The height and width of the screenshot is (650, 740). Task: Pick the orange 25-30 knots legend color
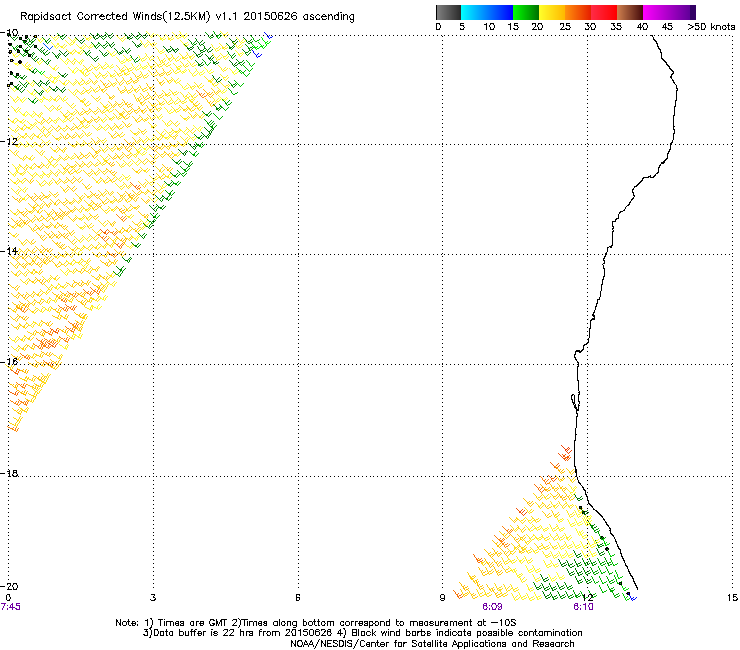578,12
